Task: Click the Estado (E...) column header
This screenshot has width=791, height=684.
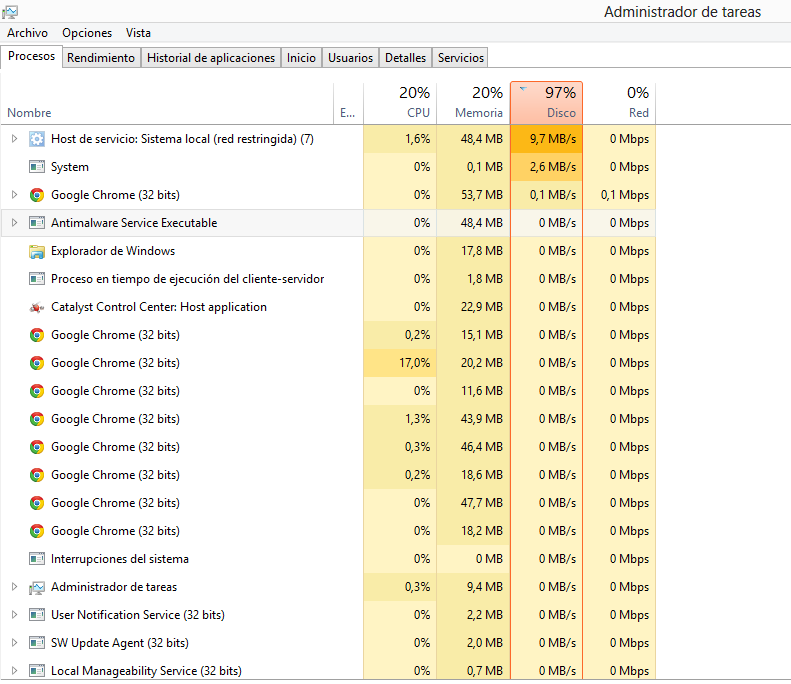Action: click(x=348, y=103)
